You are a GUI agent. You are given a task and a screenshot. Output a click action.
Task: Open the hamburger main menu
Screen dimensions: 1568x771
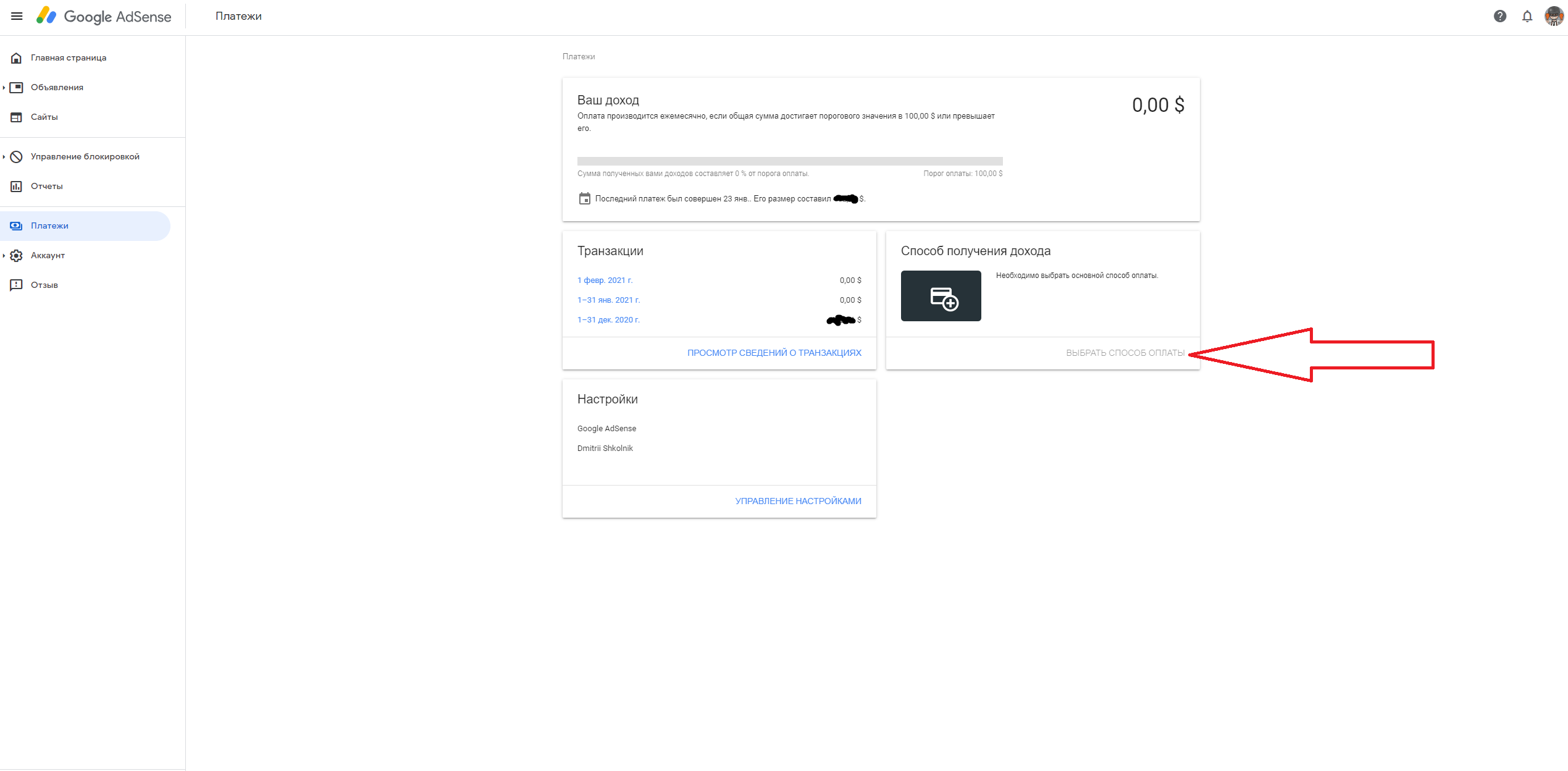[17, 16]
